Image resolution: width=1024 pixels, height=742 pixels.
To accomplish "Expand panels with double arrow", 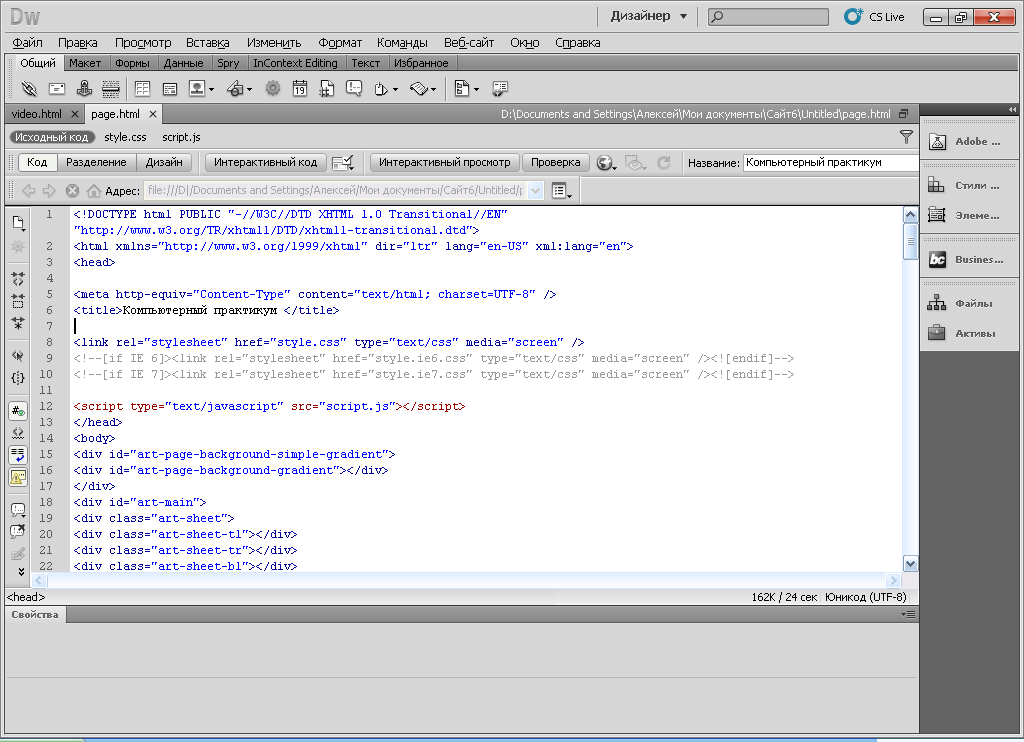I will pyautogui.click(x=1012, y=109).
